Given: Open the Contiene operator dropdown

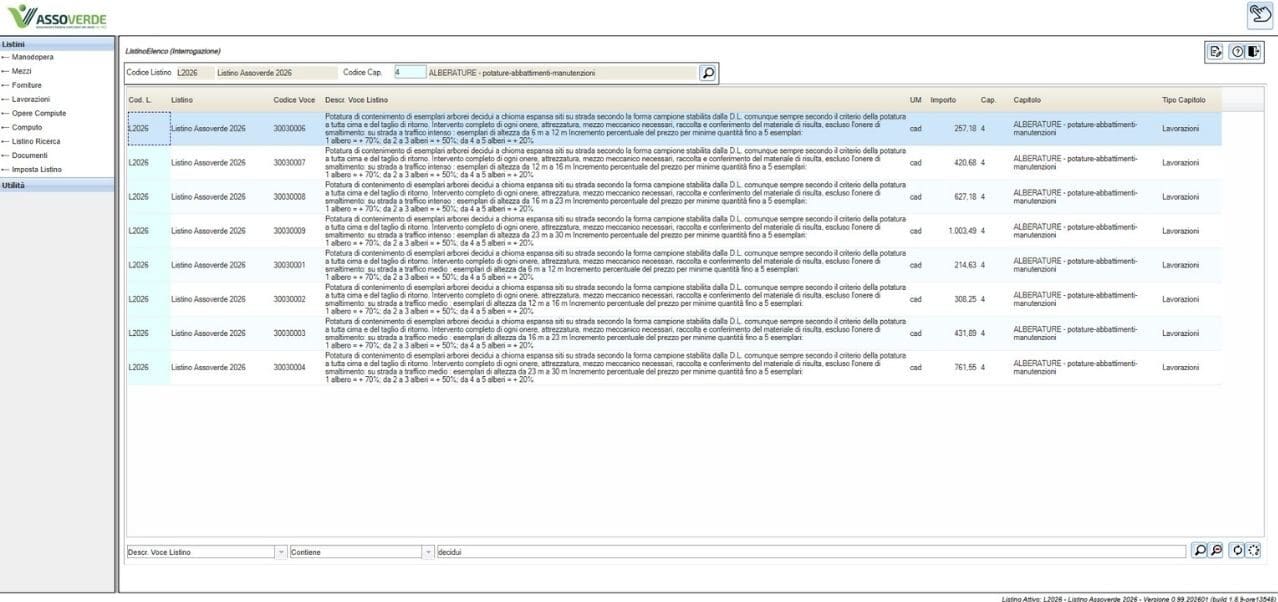Looking at the screenshot, I should point(429,552).
